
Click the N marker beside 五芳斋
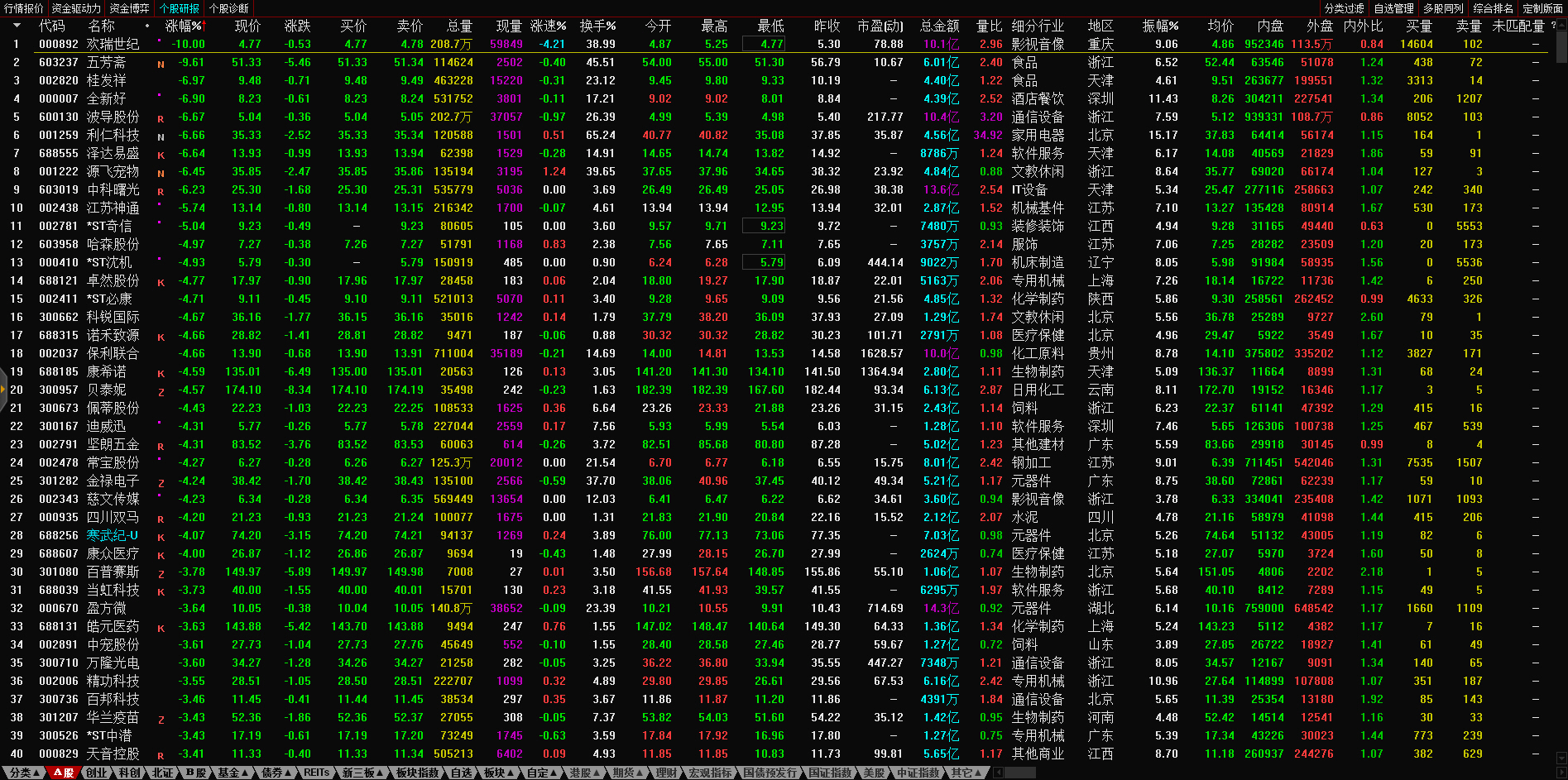click(x=161, y=64)
